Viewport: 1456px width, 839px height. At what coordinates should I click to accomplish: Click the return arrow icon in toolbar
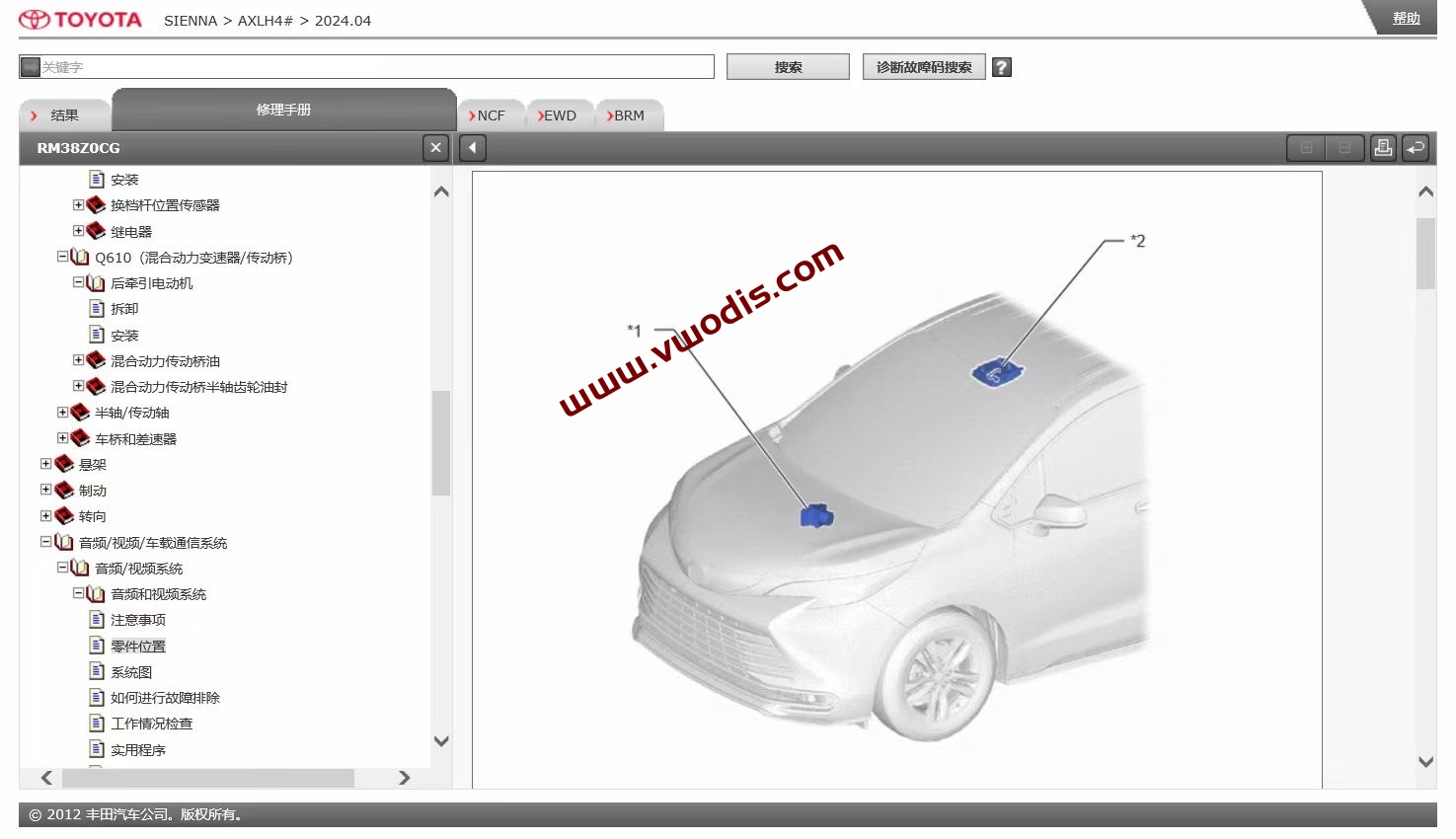tap(1416, 148)
